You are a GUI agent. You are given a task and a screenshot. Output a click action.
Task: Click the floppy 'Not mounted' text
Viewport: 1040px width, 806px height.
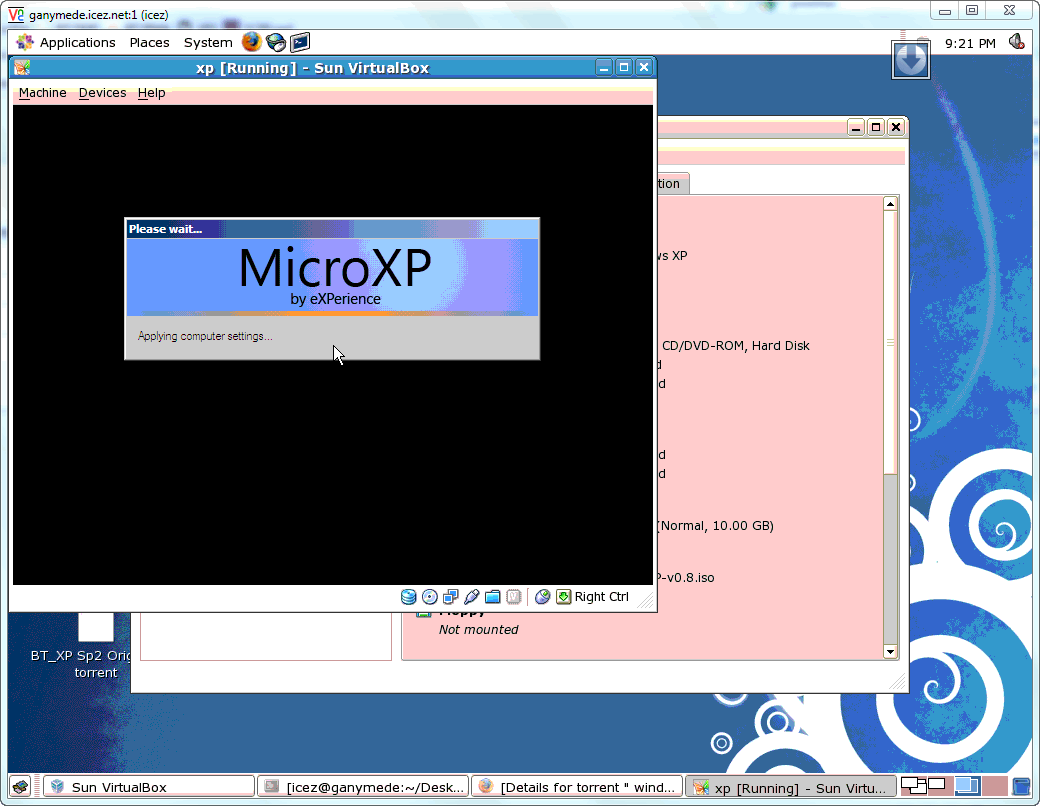(478, 630)
